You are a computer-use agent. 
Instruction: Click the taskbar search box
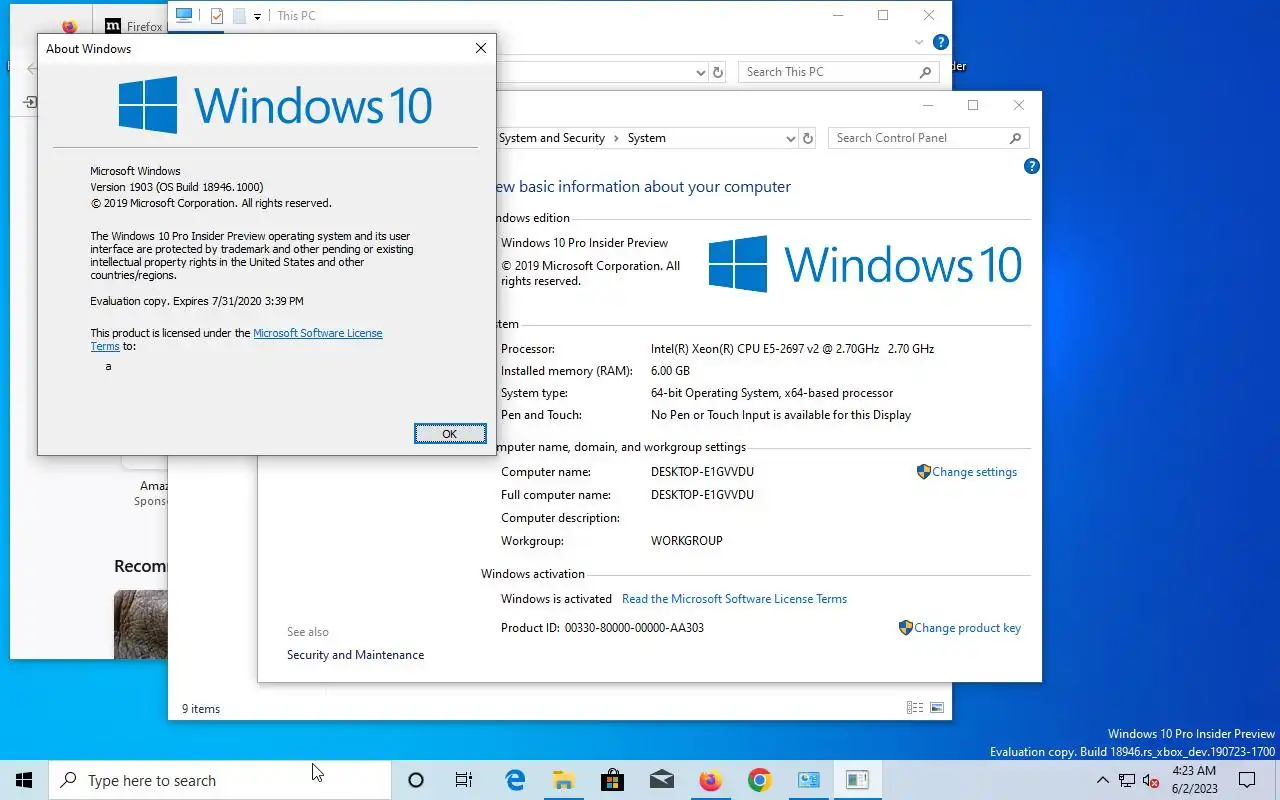pyautogui.click(x=220, y=780)
